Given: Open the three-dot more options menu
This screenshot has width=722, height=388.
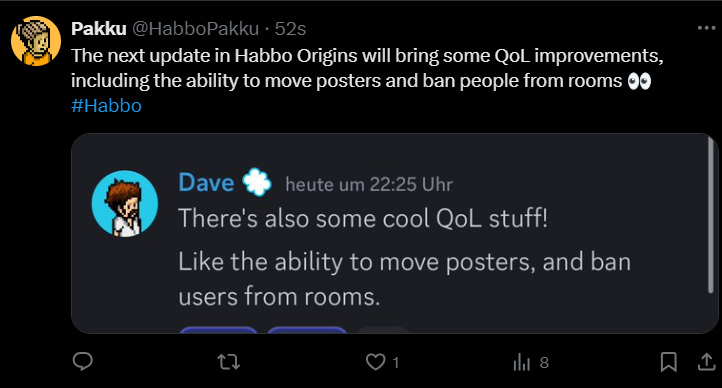Looking at the screenshot, I should (x=706, y=28).
